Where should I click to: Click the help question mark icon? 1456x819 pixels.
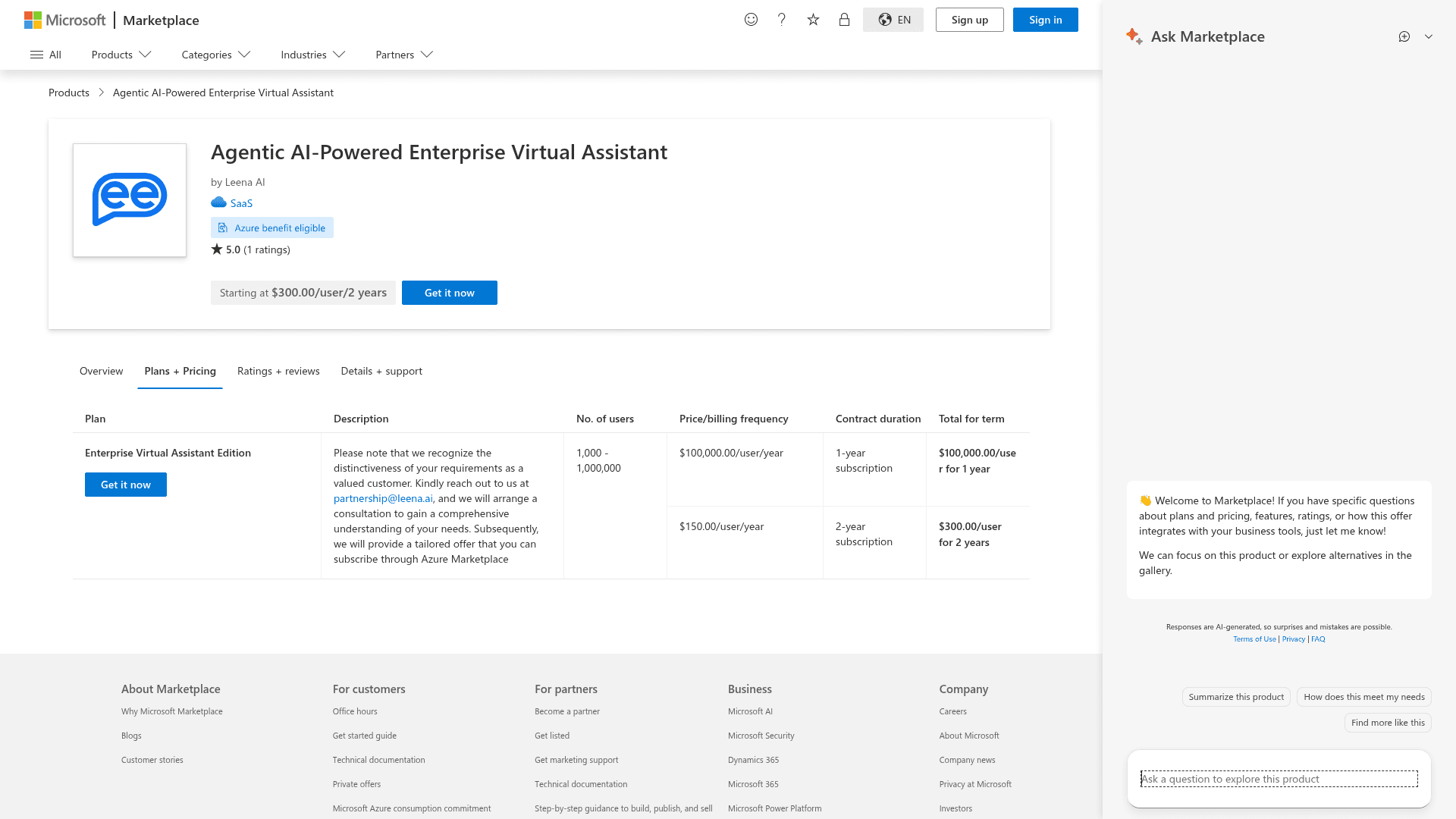(x=782, y=20)
